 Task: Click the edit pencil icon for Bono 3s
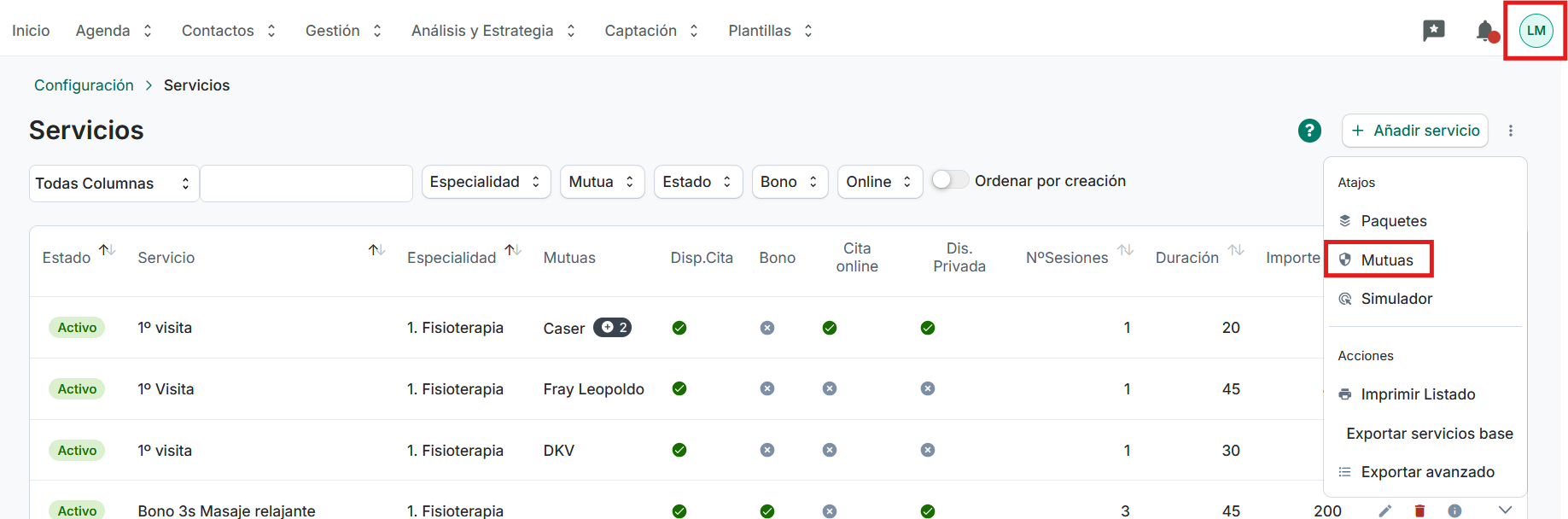[x=1384, y=510]
